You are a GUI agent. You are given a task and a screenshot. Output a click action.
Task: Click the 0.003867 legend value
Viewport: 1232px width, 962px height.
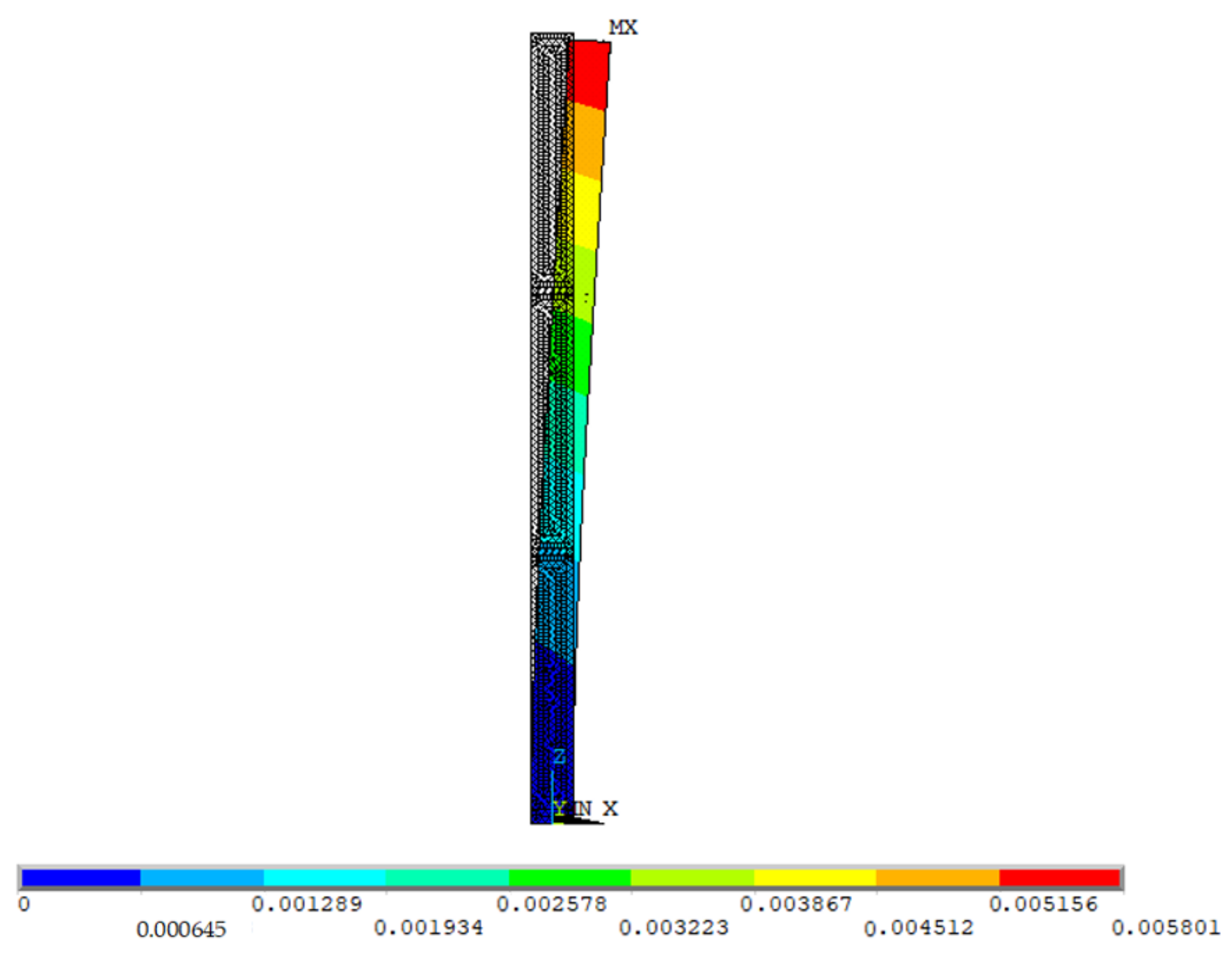[796, 904]
